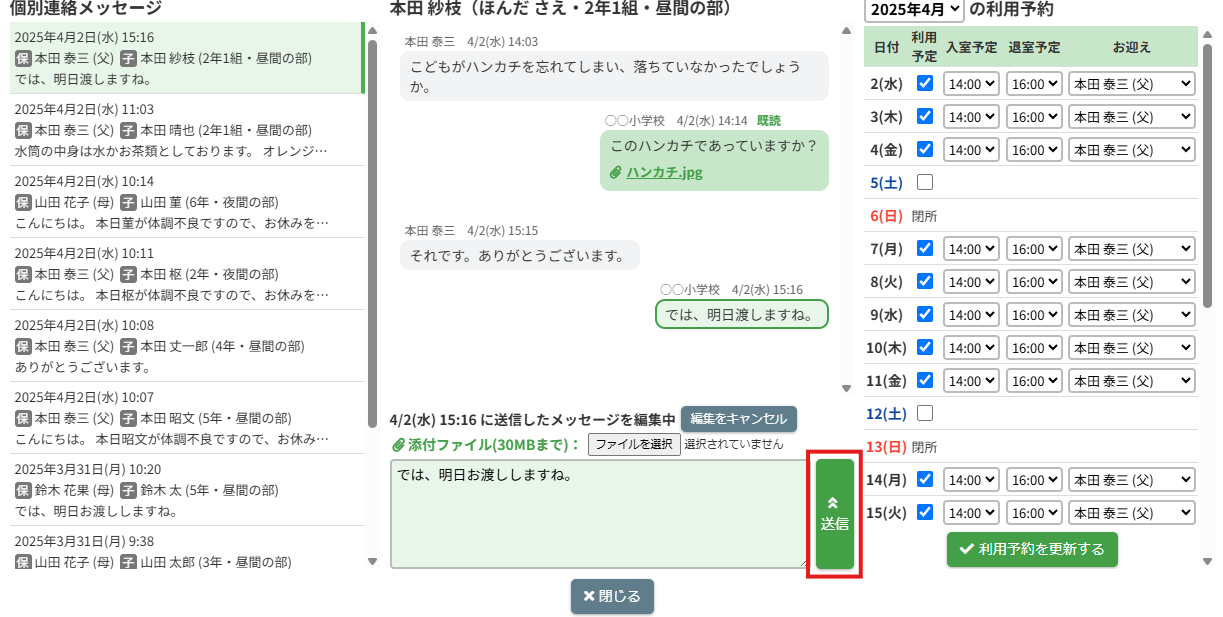Uncheck the 2(水) usage checkbox

click(x=925, y=83)
